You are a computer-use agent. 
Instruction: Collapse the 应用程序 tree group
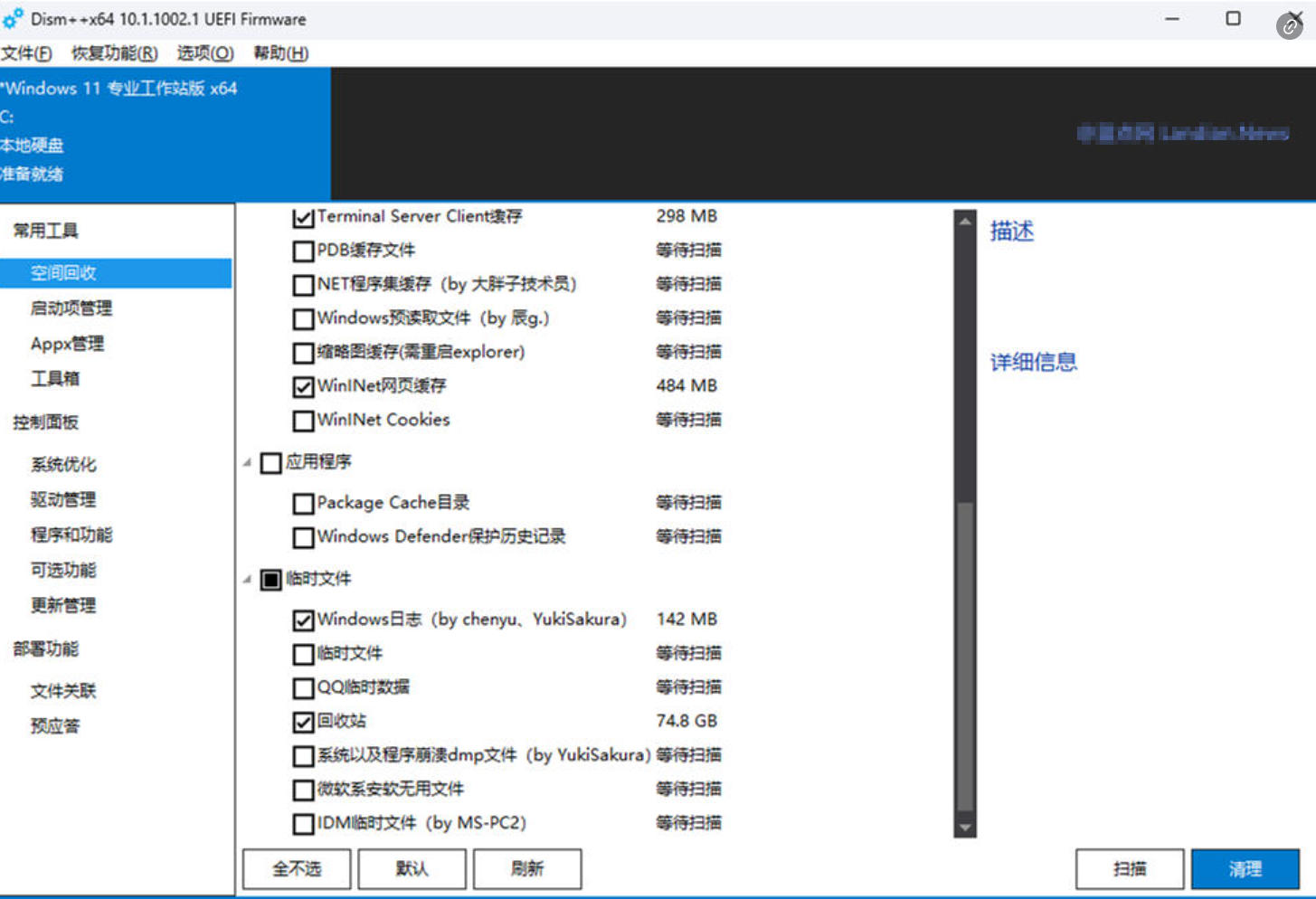(247, 463)
